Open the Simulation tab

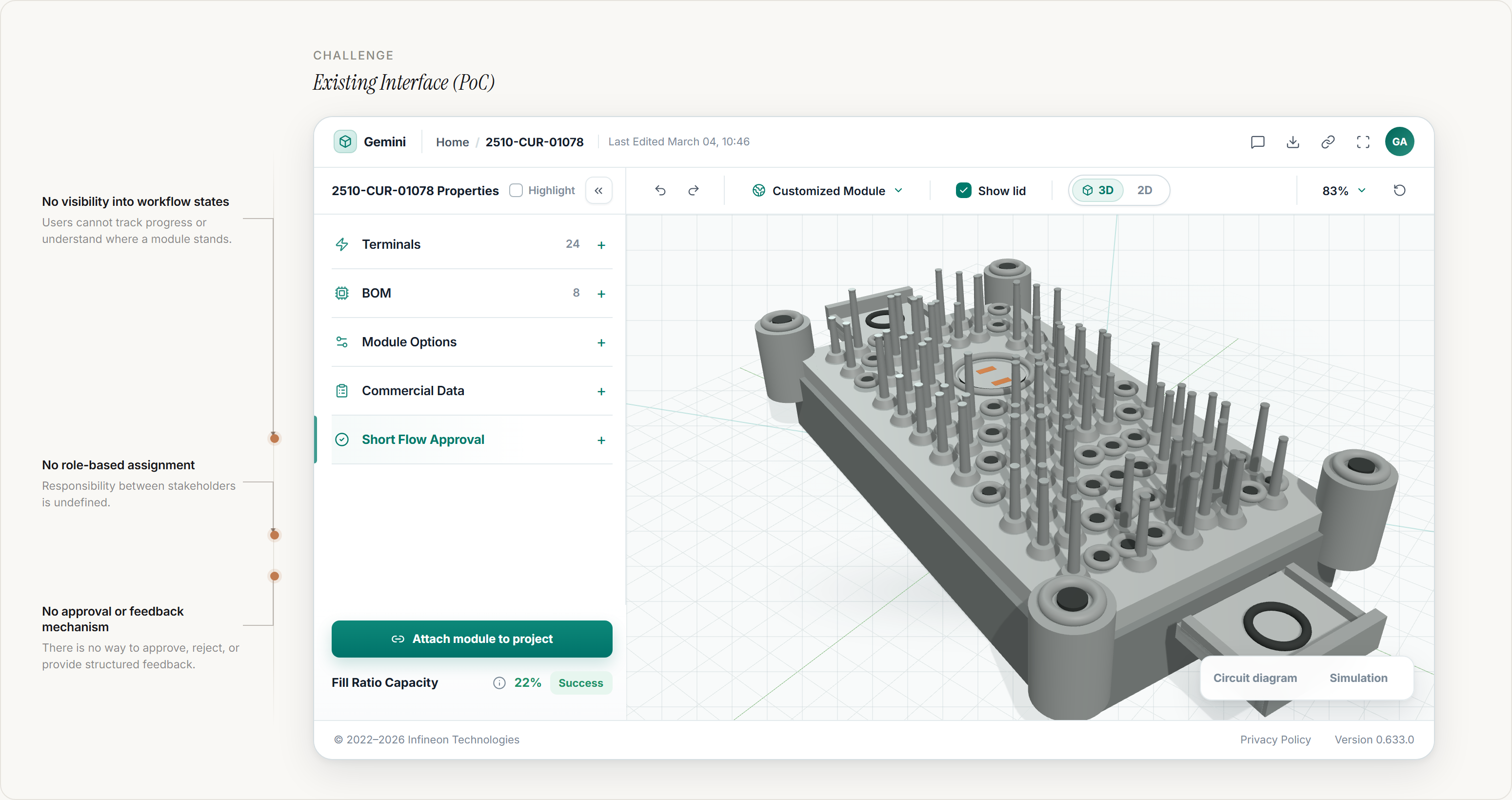click(1358, 678)
